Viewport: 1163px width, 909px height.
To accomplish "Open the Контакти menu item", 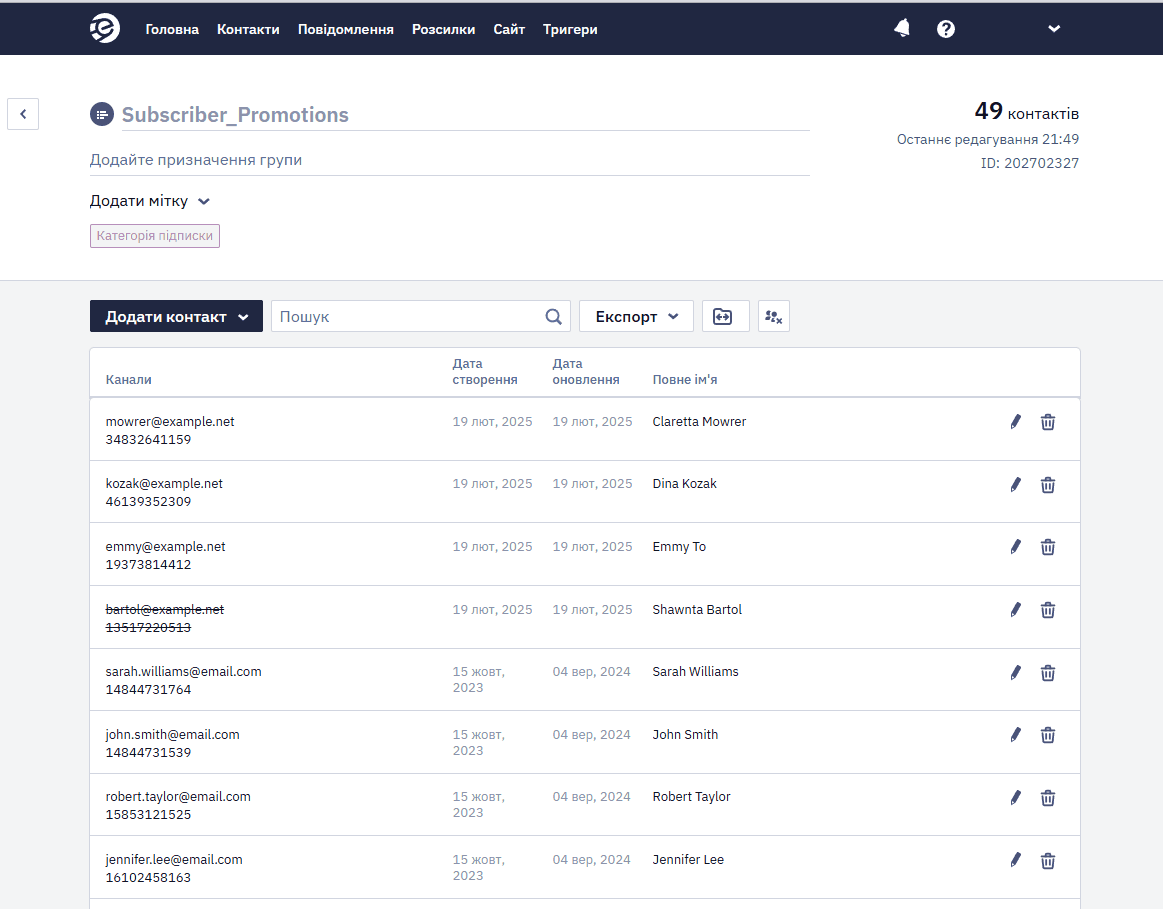I will coord(248,30).
